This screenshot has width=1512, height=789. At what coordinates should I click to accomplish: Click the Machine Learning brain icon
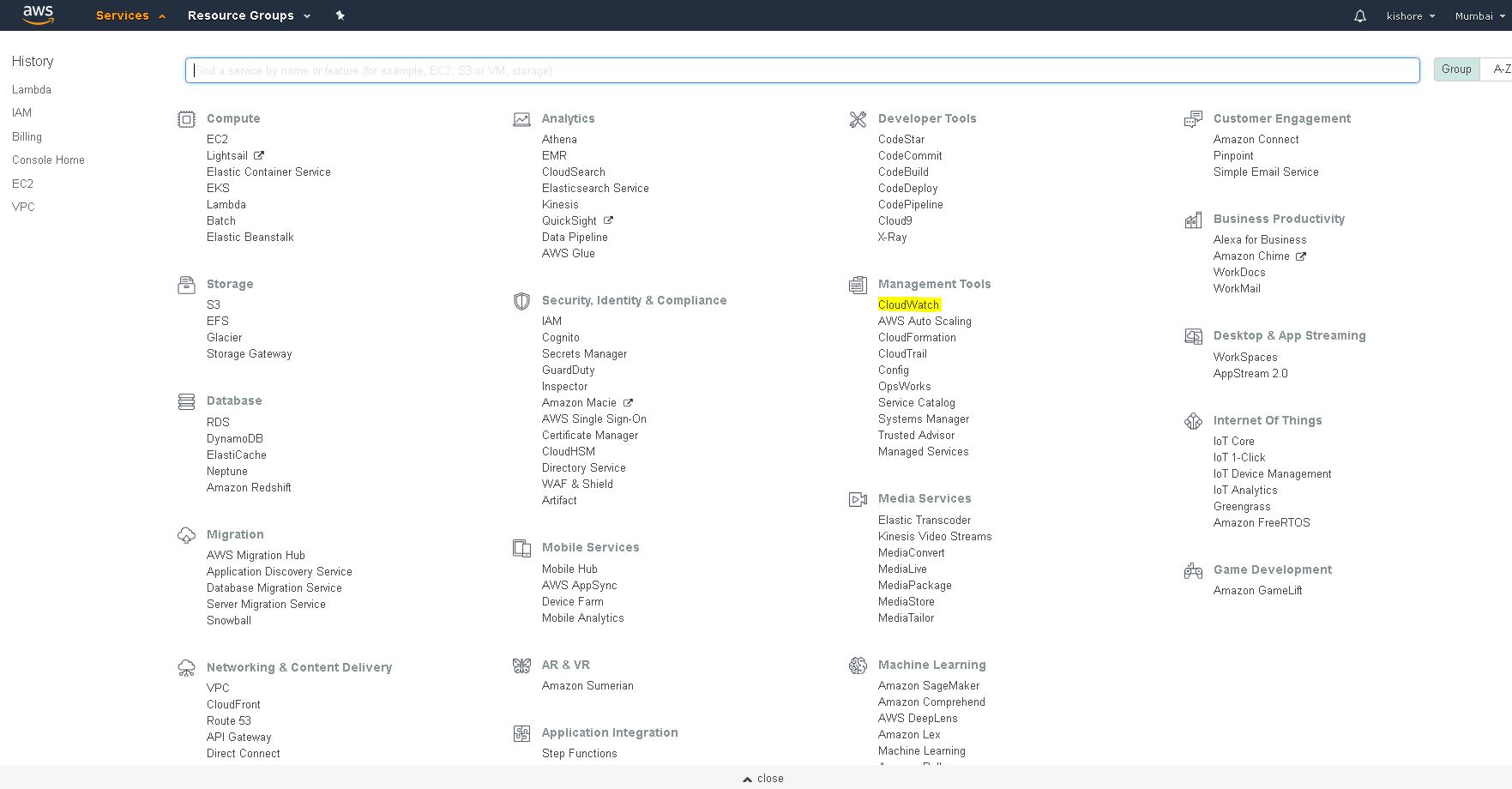pyautogui.click(x=858, y=666)
